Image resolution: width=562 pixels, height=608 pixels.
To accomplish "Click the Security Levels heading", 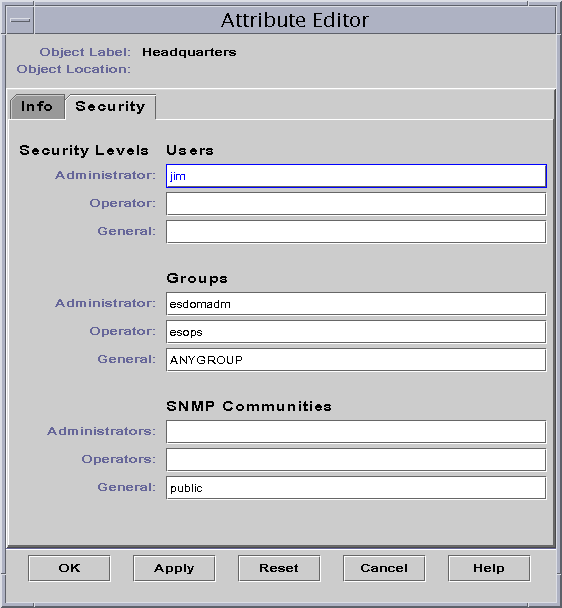I will [x=84, y=150].
